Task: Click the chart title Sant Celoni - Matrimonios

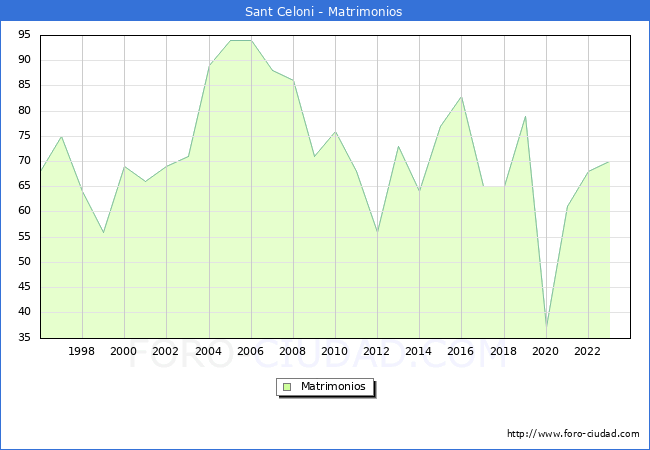Action: tap(324, 12)
